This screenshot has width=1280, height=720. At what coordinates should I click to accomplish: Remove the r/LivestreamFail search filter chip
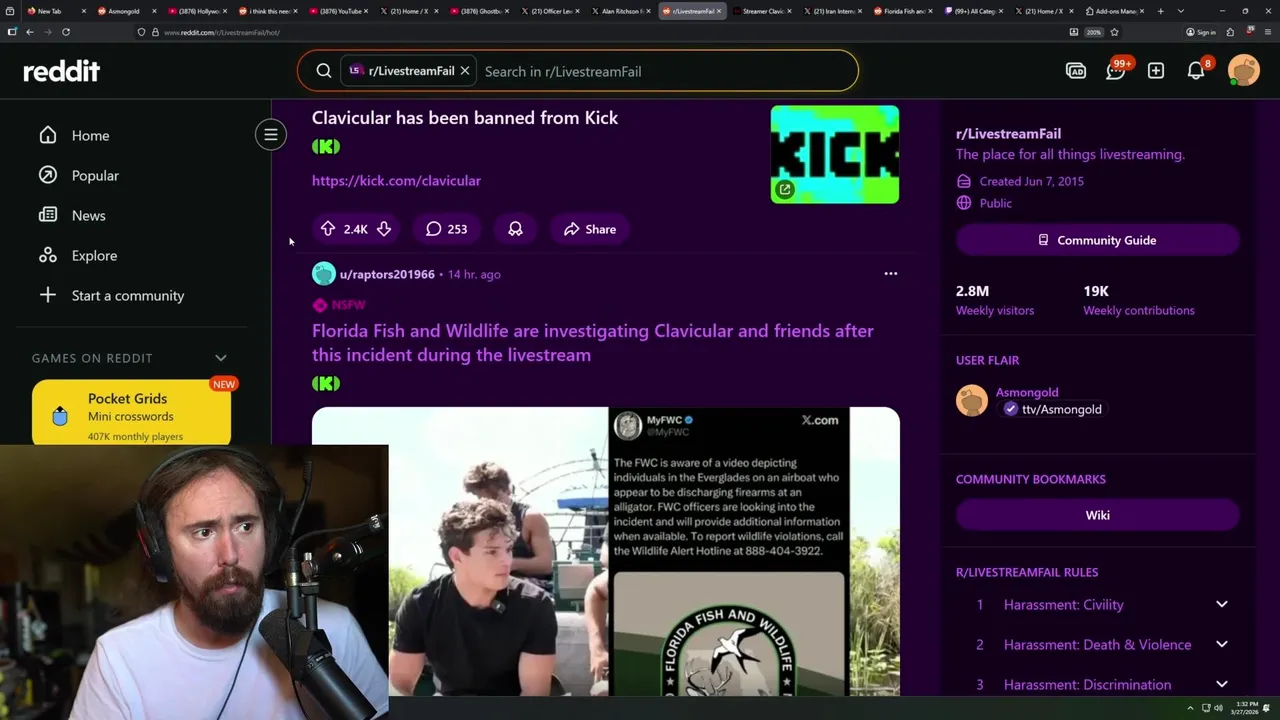point(465,71)
